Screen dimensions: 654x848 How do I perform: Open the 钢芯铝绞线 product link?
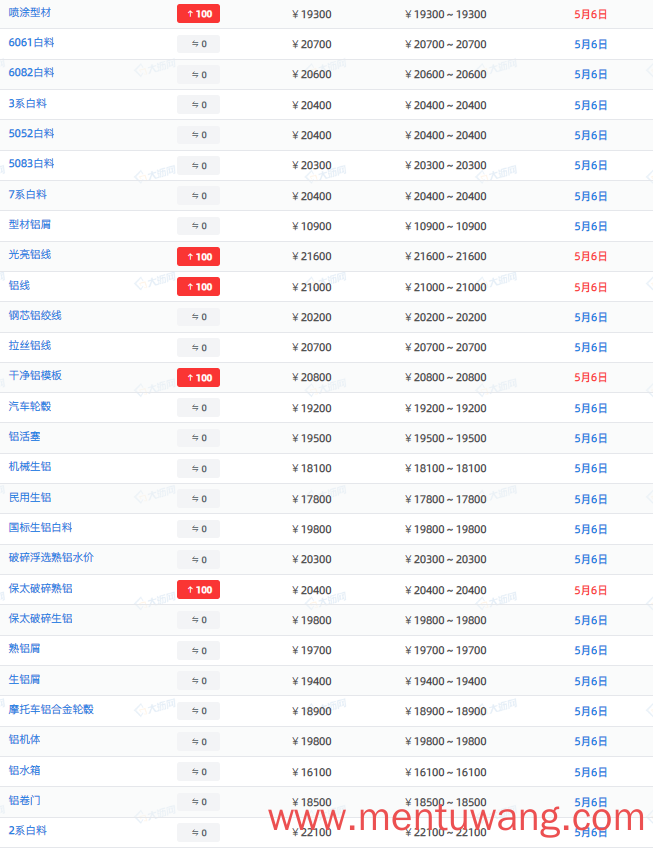pyautogui.click(x=35, y=315)
